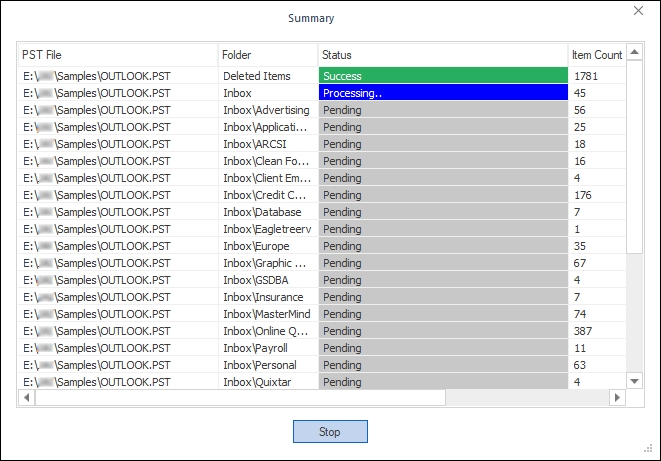Select the blue Processing.. status bar
Viewport: 661px width, 461px height.
443,93
